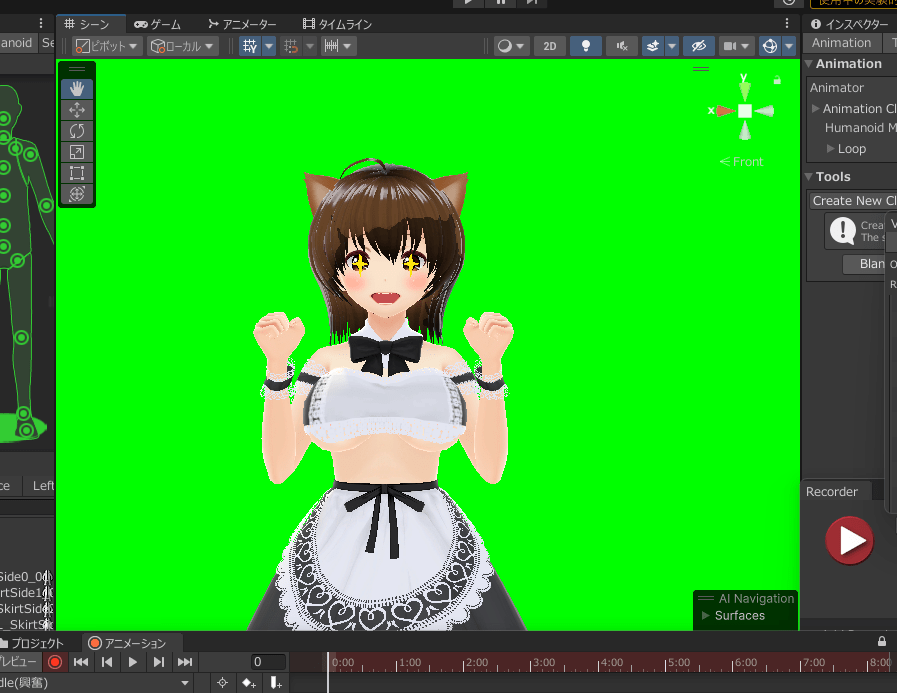This screenshot has width=897, height=693.
Task: Open effects dropdown arrow
Action: [672, 46]
